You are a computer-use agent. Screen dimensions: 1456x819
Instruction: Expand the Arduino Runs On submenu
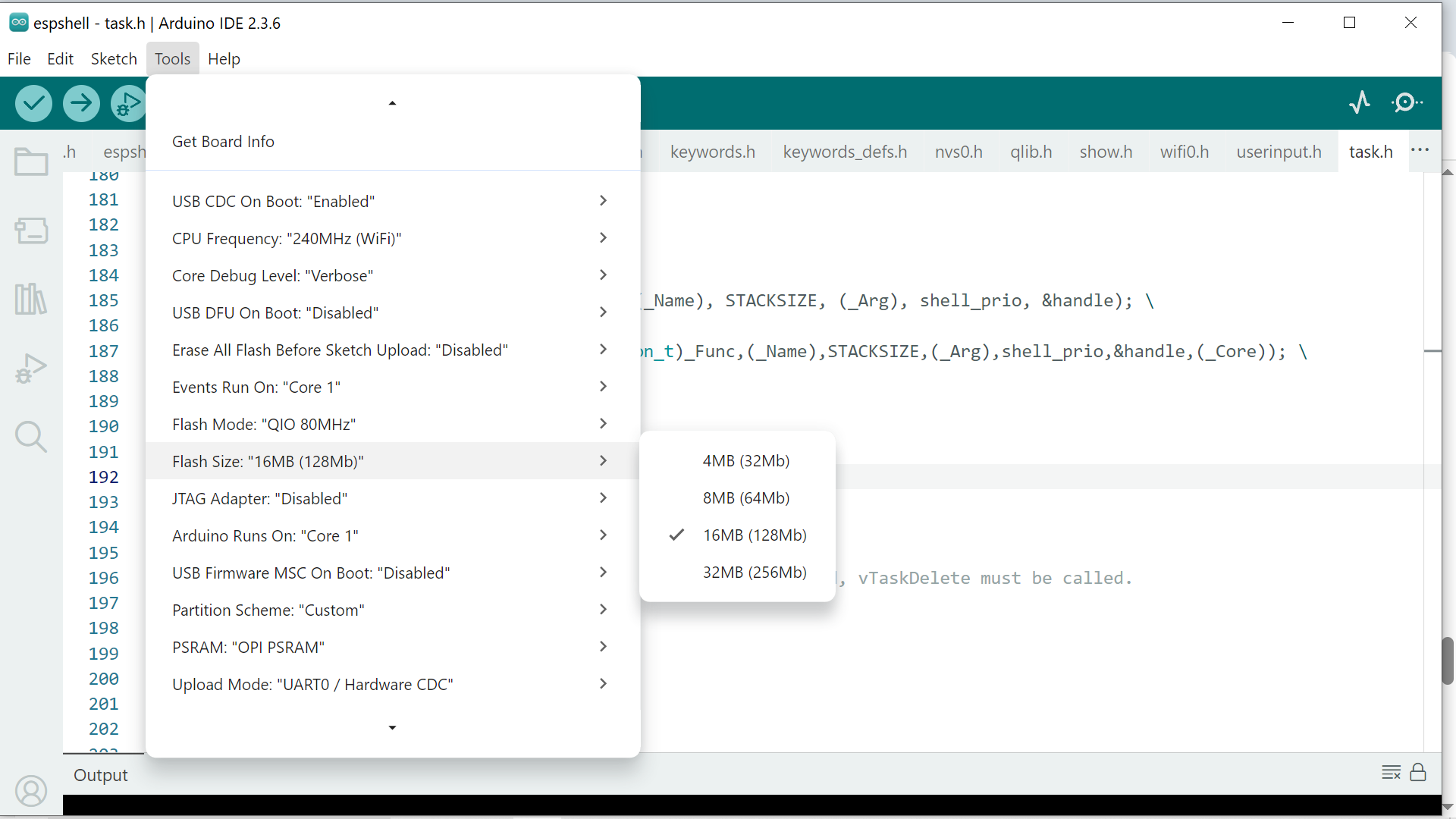[393, 535]
